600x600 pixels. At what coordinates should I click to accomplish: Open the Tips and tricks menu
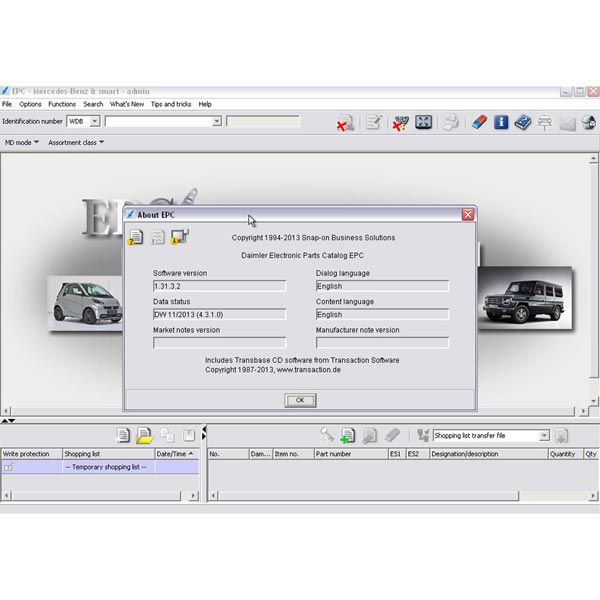click(x=171, y=104)
